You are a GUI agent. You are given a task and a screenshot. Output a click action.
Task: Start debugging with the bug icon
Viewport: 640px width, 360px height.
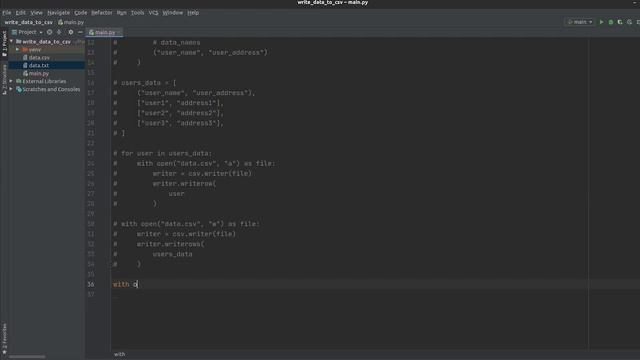coord(611,22)
